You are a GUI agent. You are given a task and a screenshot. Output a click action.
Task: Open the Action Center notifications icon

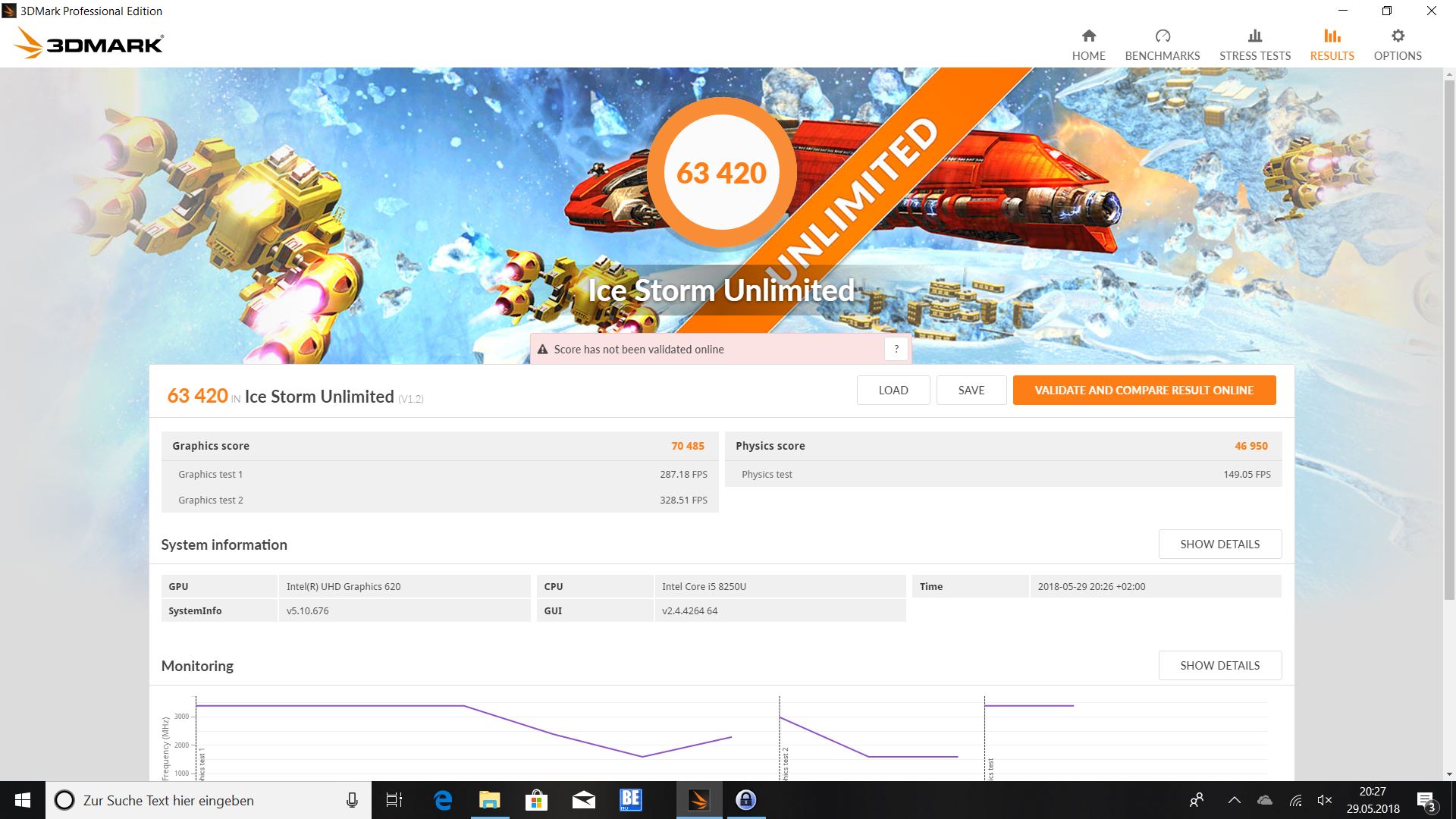(1425, 801)
